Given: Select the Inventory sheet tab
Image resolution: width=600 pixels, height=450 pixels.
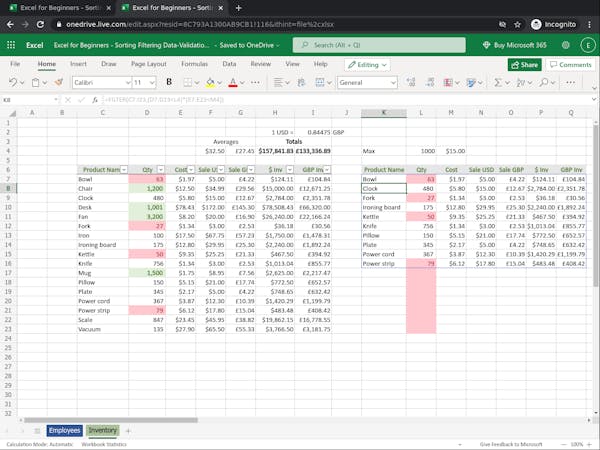Looking at the screenshot, I should tap(102, 431).
